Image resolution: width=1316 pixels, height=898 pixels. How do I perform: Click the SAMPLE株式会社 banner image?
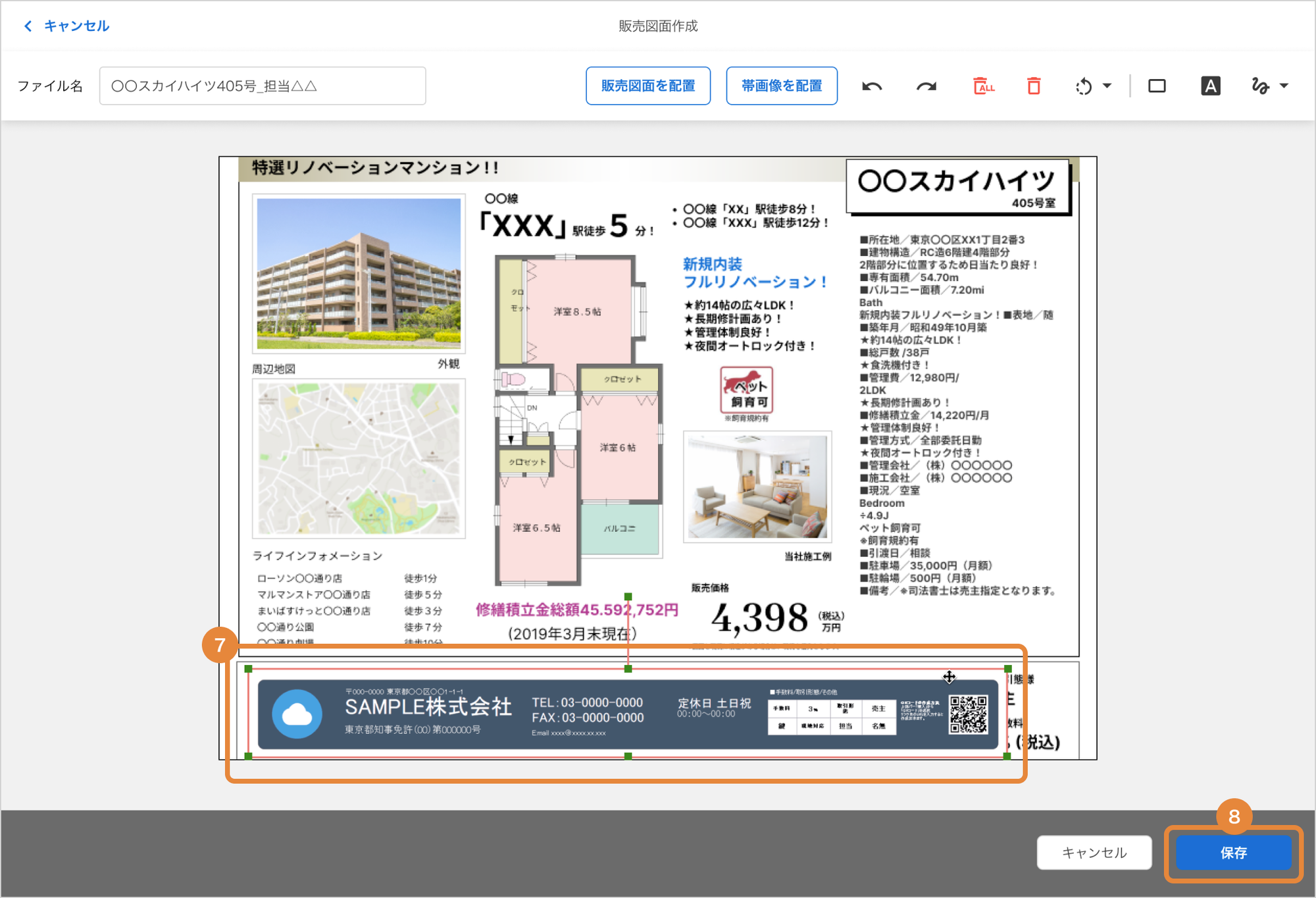pos(628,713)
